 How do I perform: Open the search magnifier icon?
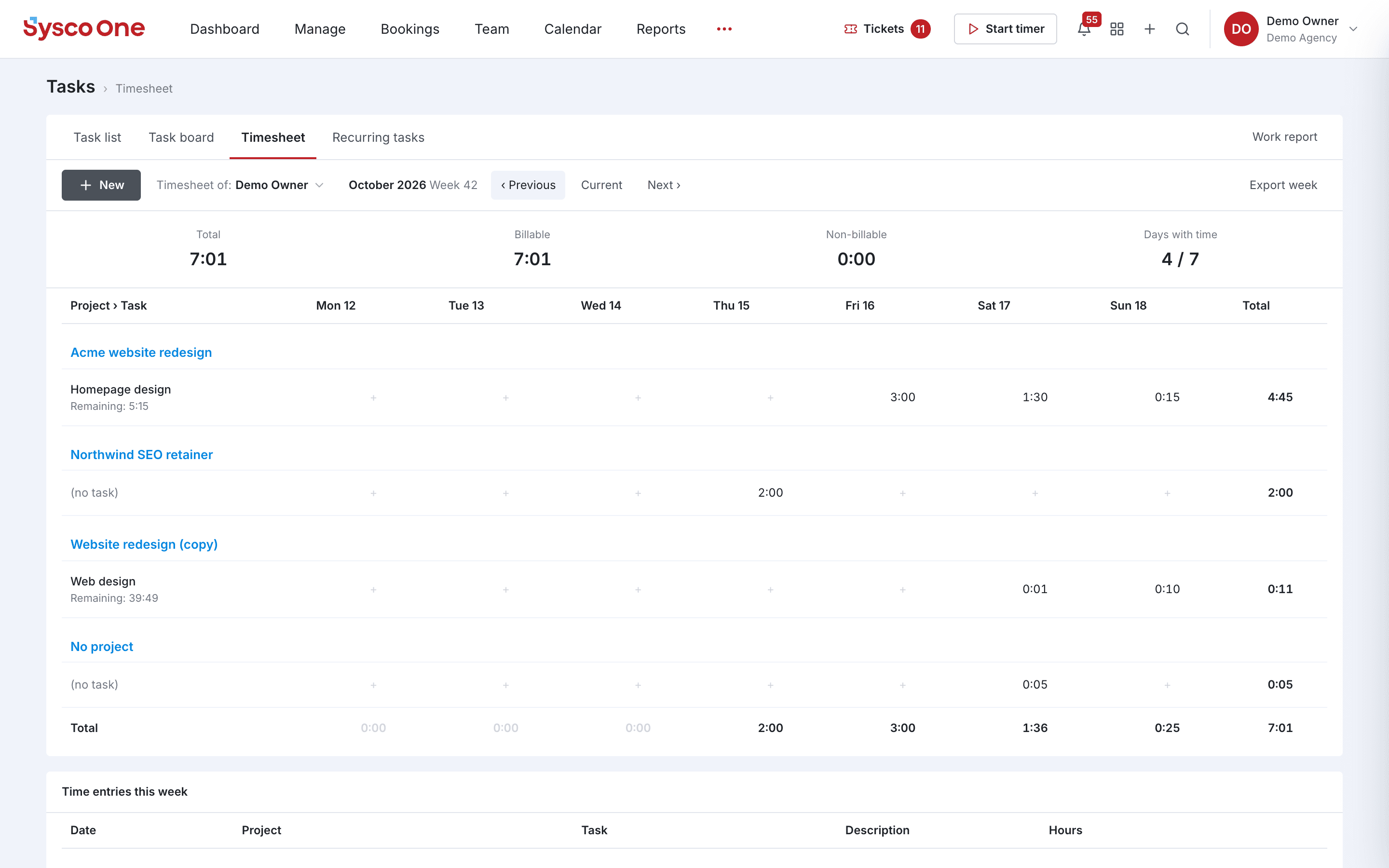(x=1183, y=29)
